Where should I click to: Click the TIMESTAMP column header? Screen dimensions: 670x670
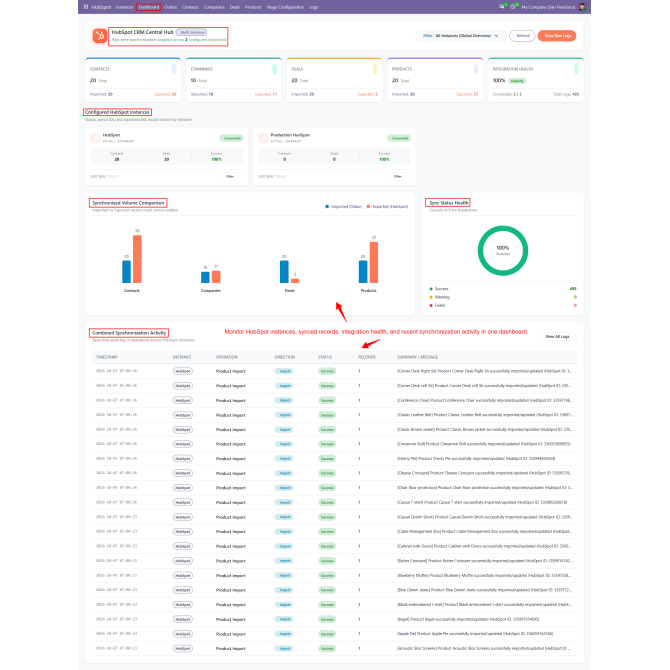tap(107, 357)
